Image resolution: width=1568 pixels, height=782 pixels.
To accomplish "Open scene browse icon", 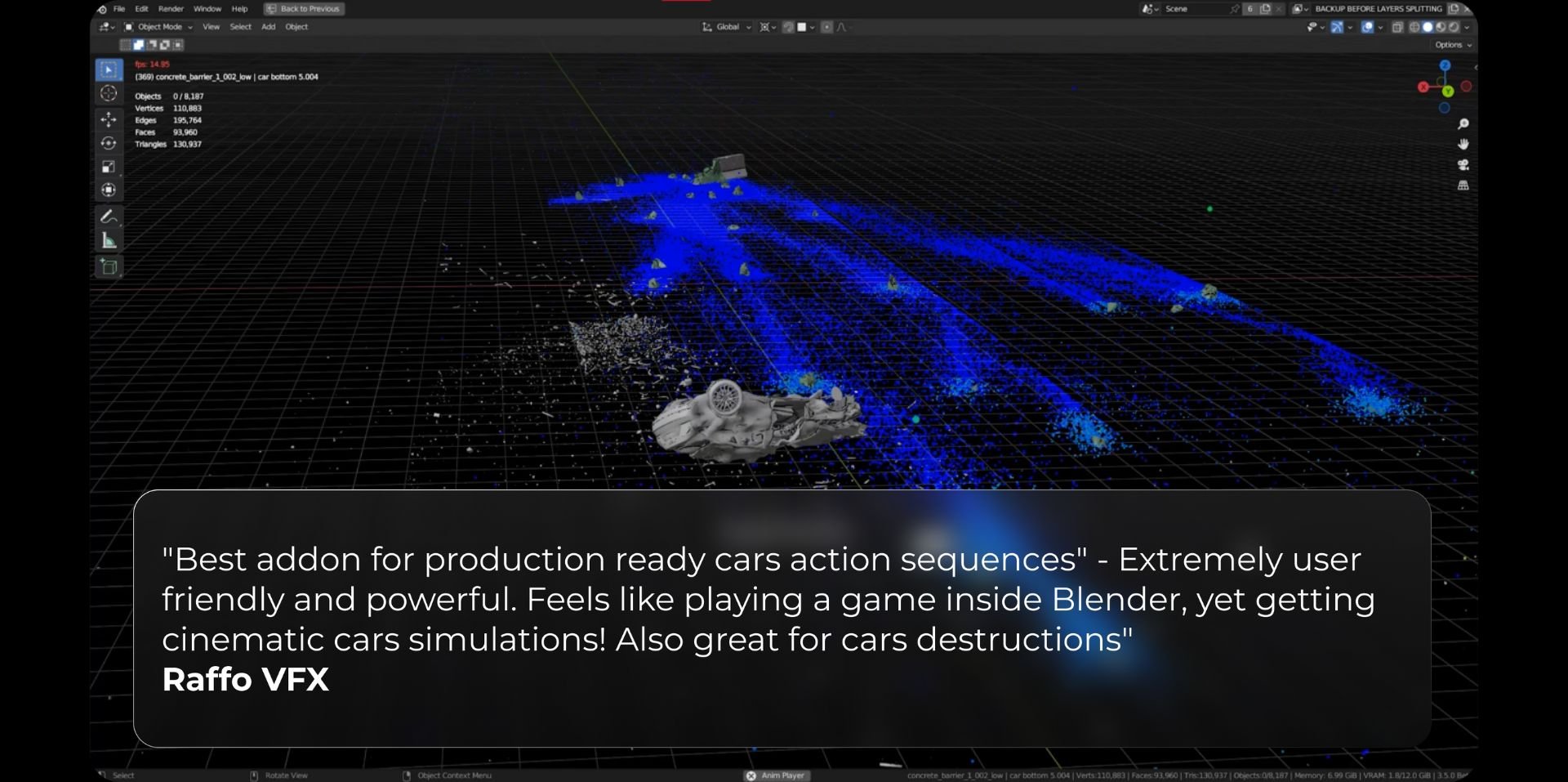I will 1150,9.
